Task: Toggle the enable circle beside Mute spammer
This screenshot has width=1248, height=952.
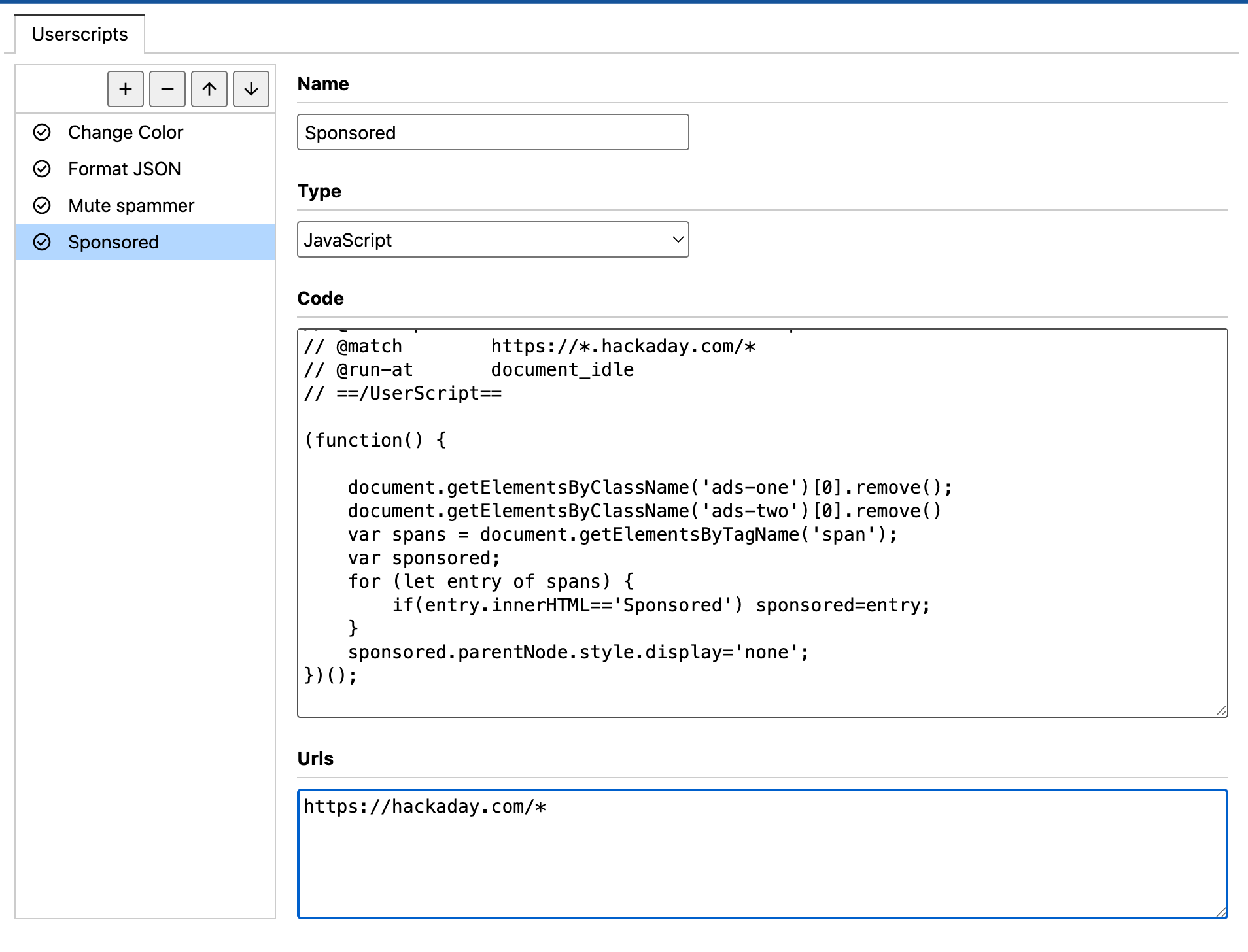Action: [x=42, y=205]
